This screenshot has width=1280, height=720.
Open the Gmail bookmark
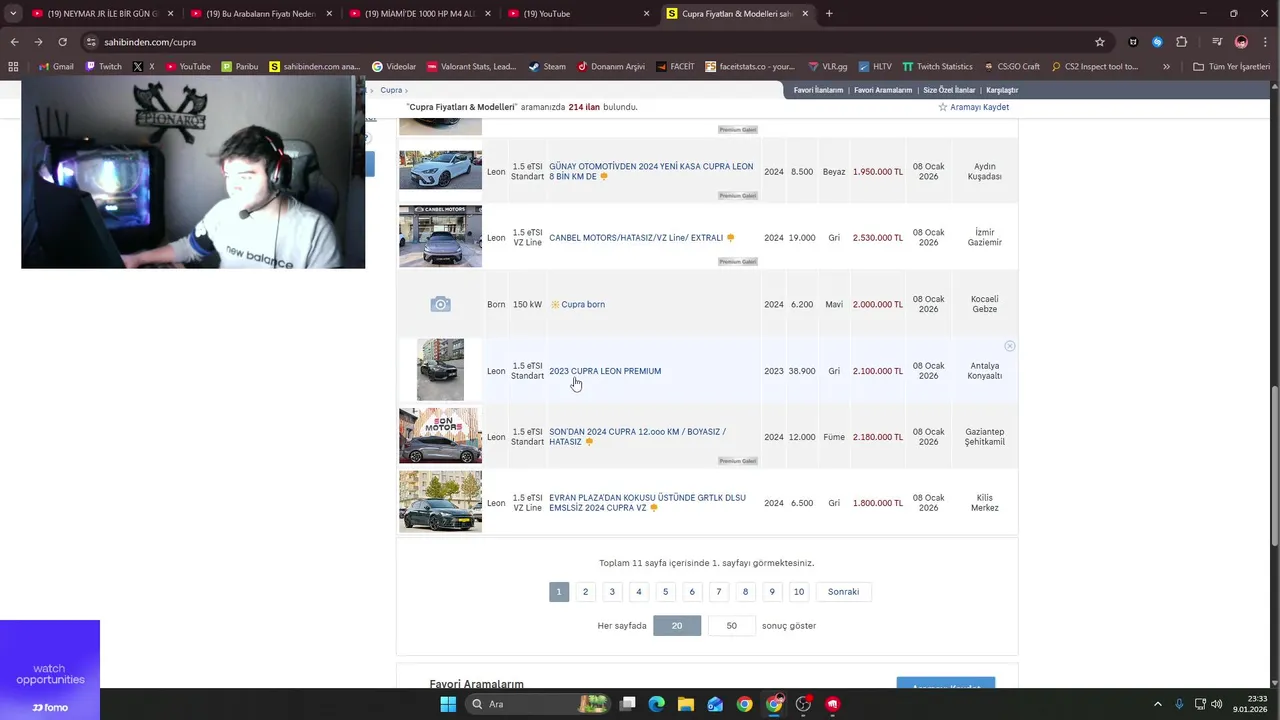click(55, 67)
